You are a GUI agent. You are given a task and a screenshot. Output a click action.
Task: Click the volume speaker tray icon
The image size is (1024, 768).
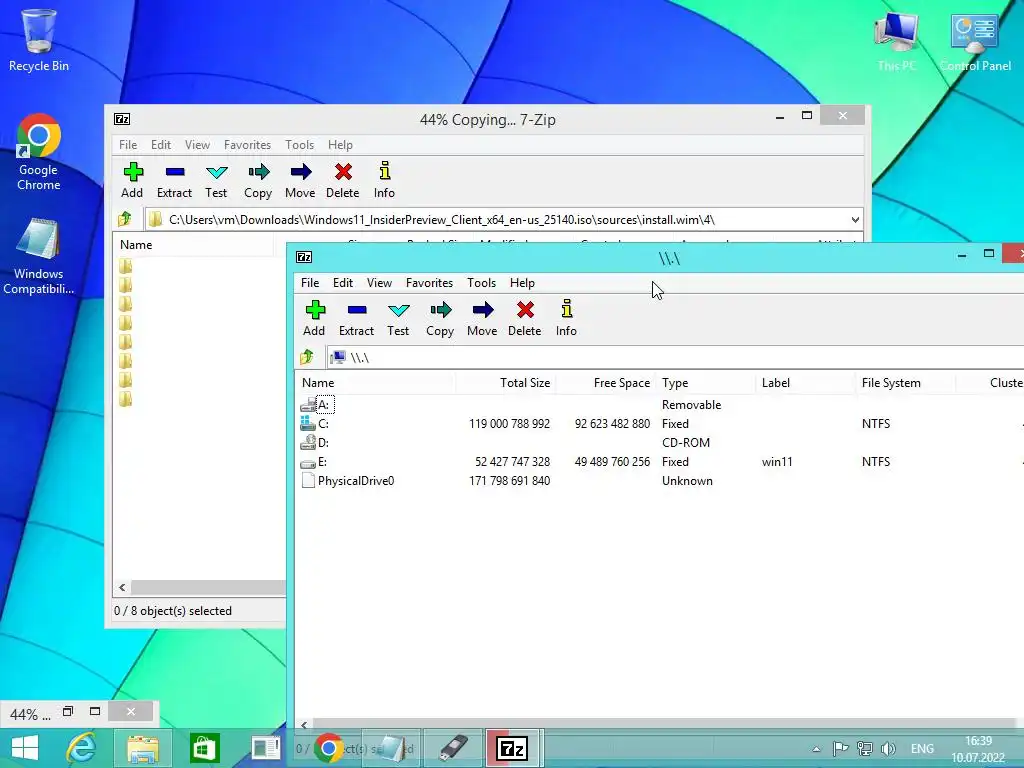(888, 748)
